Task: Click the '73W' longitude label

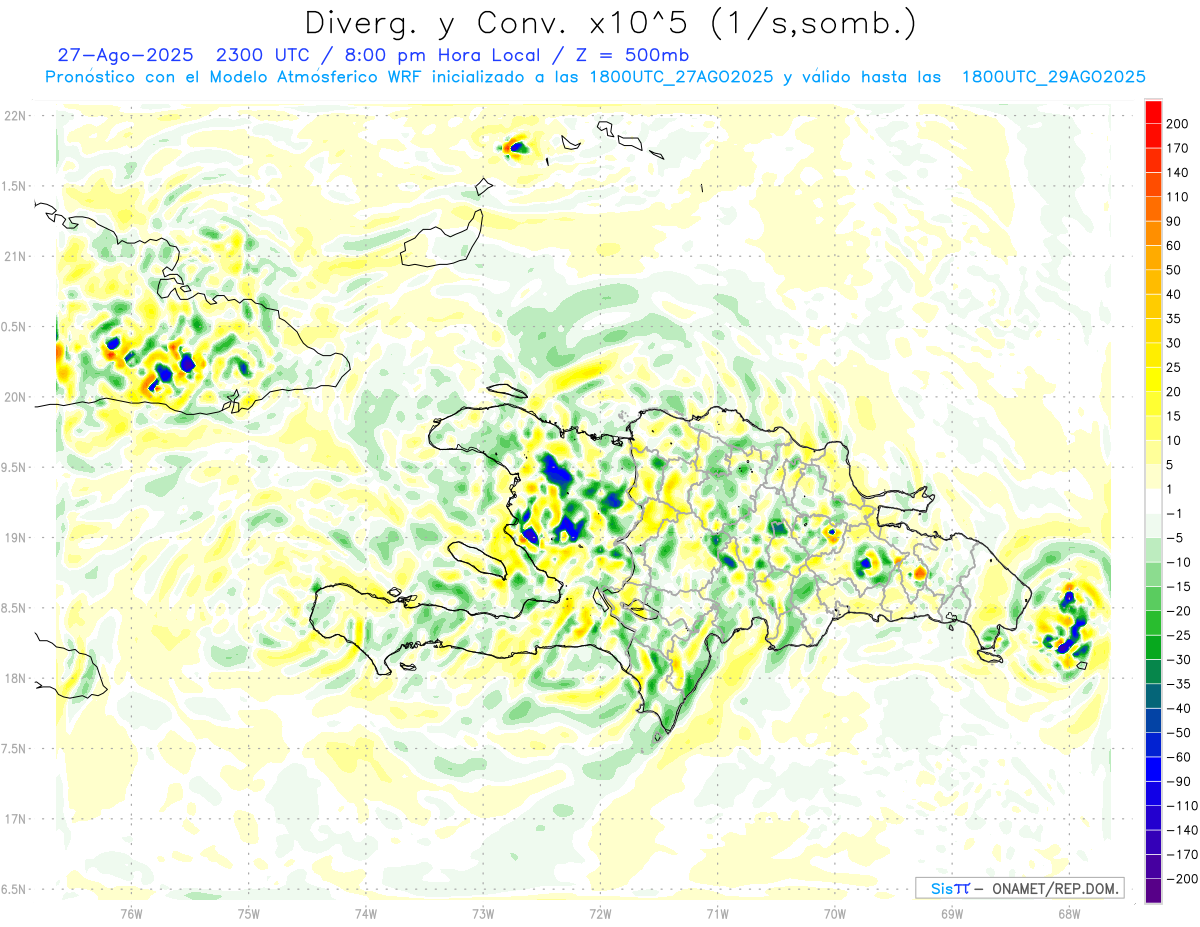Action: click(x=483, y=913)
